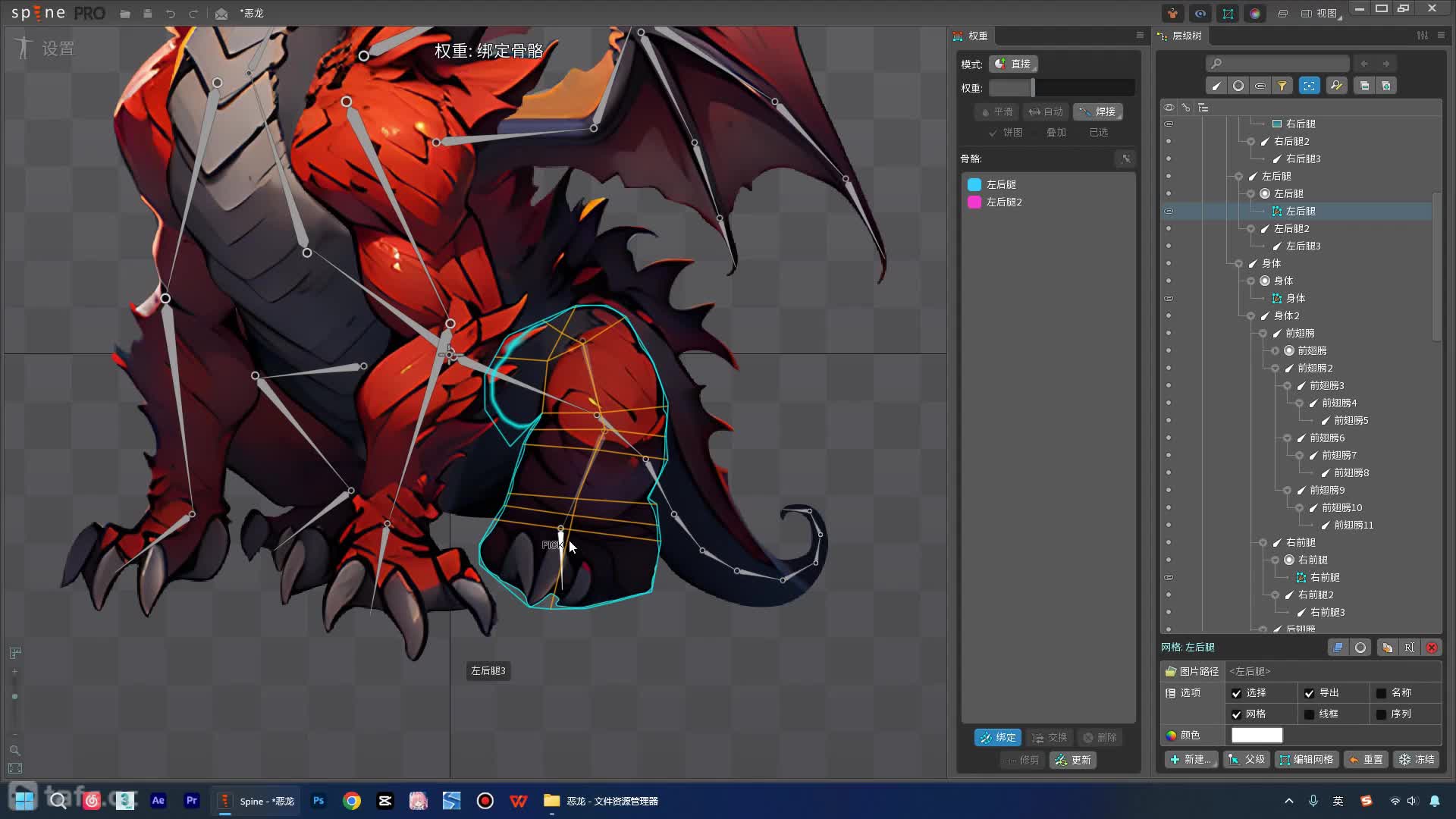This screenshot has height=819, width=1456.
Task: Collapse the 身体2 bone node
Action: (x=1251, y=315)
